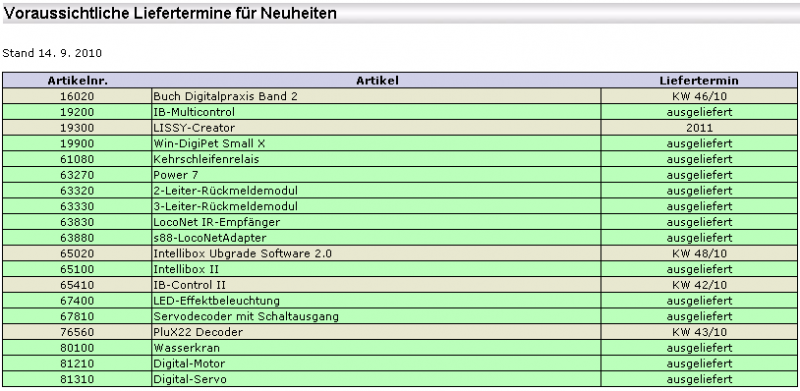Click the page heading Voraussichtliche Liefertermine
Image resolution: width=800 pixels, height=391 pixels.
[x=170, y=13]
